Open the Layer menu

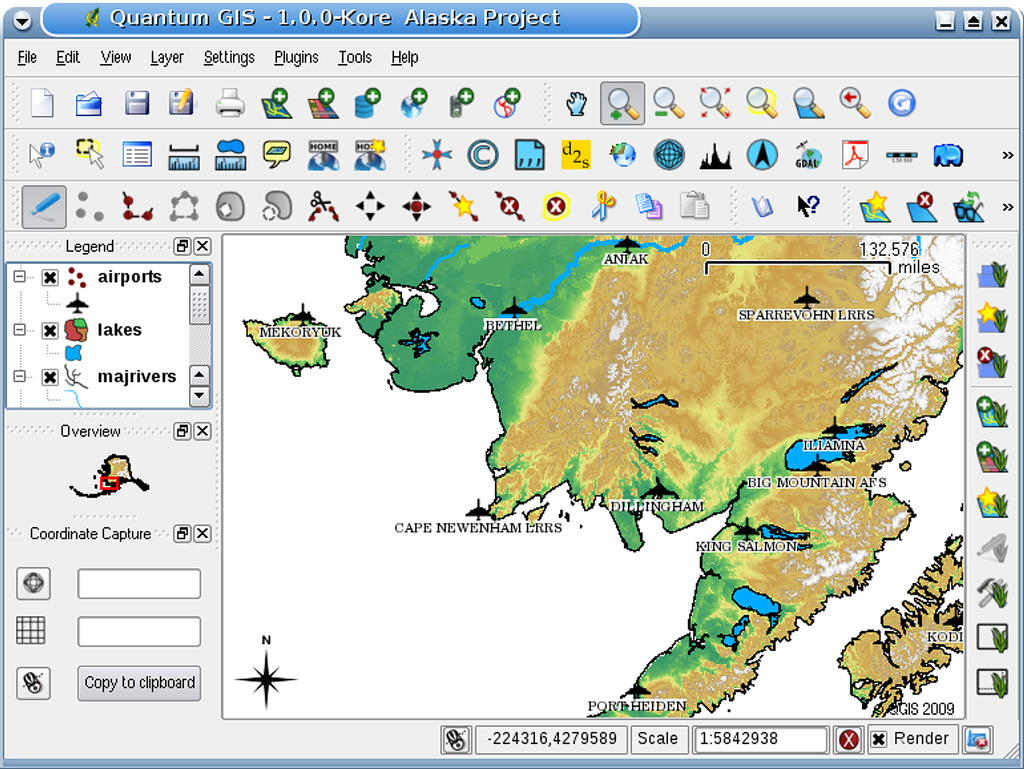click(167, 57)
